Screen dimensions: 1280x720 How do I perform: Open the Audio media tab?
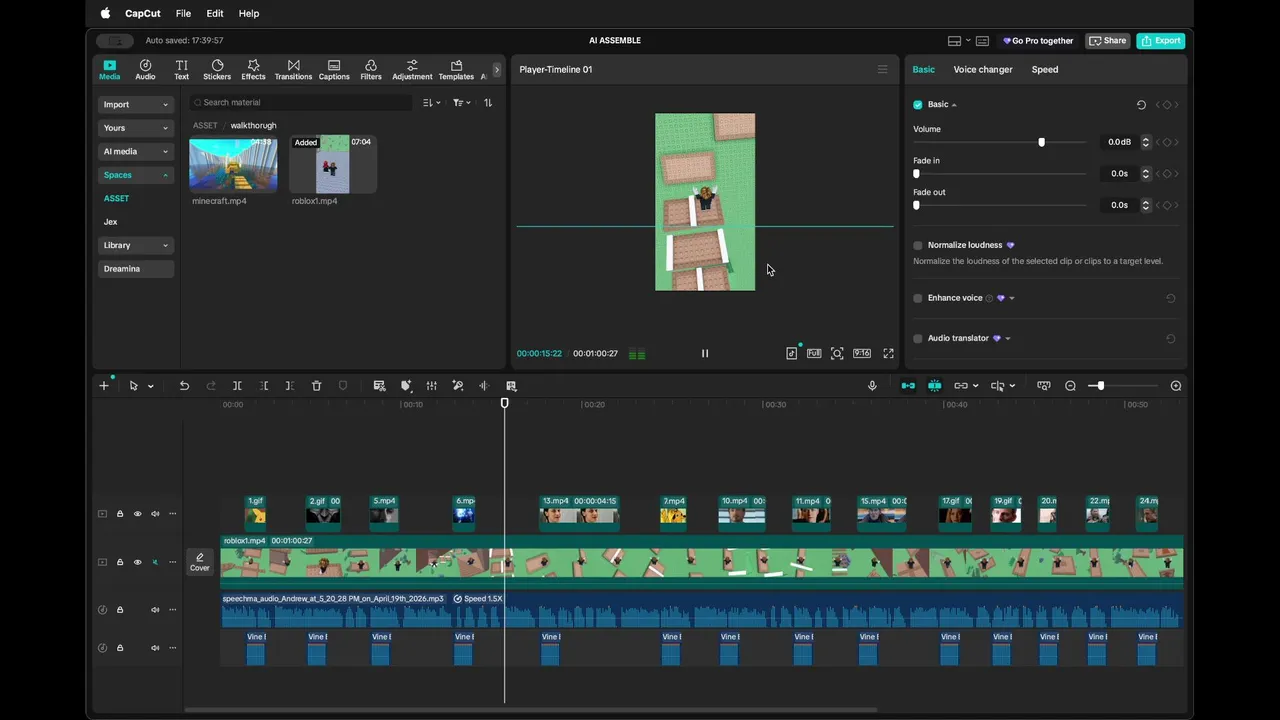tap(145, 69)
